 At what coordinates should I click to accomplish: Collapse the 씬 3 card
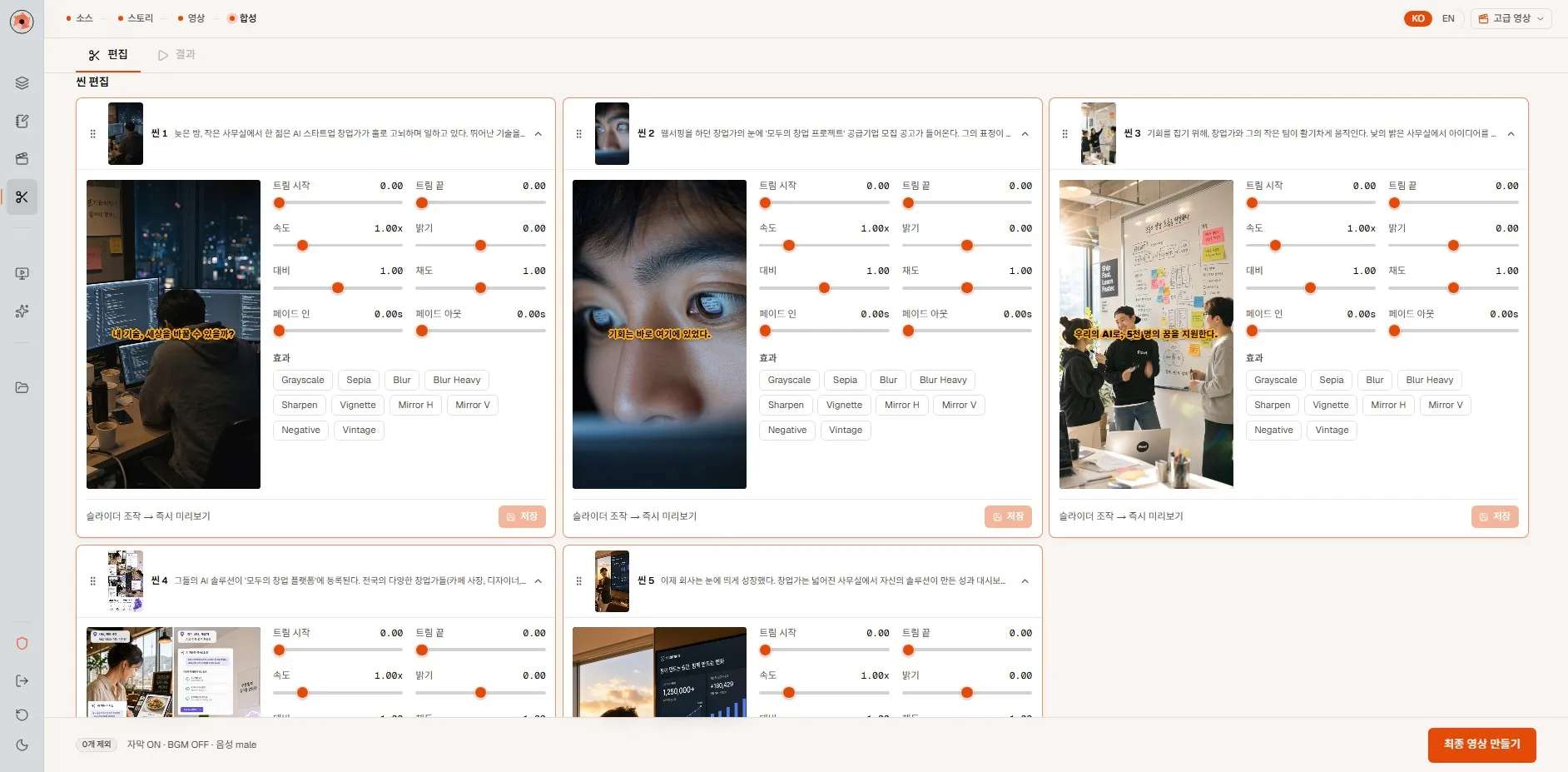coord(1511,134)
